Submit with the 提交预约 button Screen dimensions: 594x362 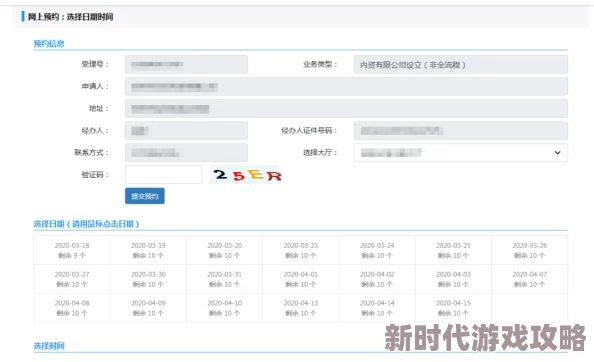[145, 196]
